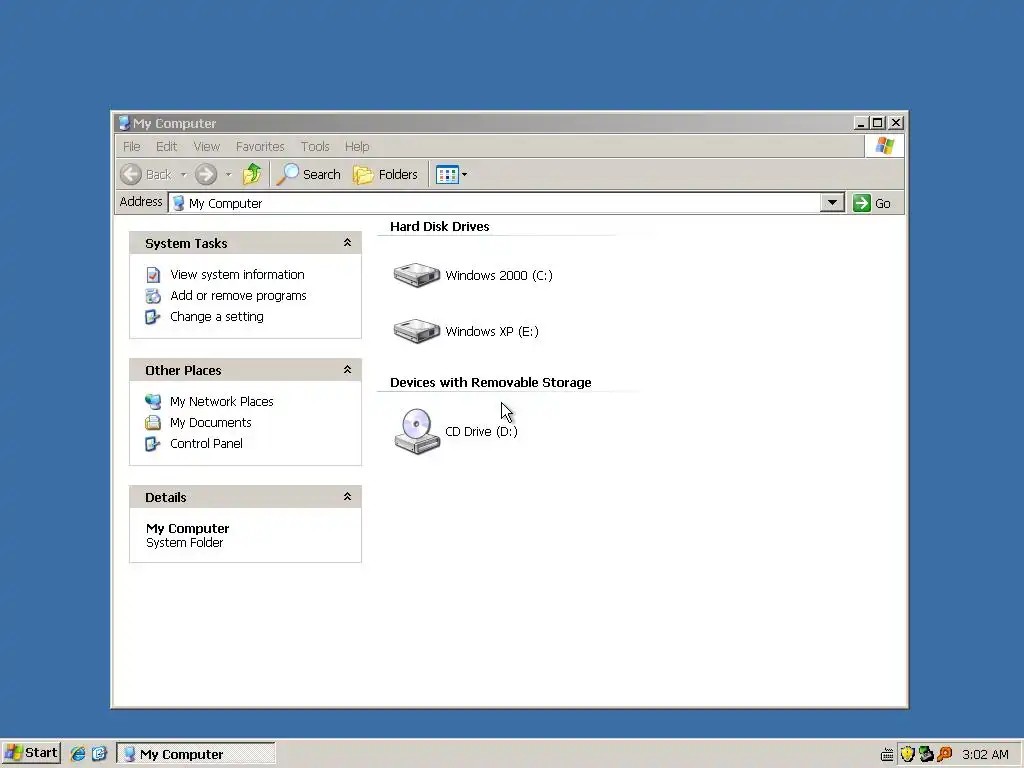The image size is (1024, 768).
Task: Go up one folder level icon
Action: tap(251, 174)
